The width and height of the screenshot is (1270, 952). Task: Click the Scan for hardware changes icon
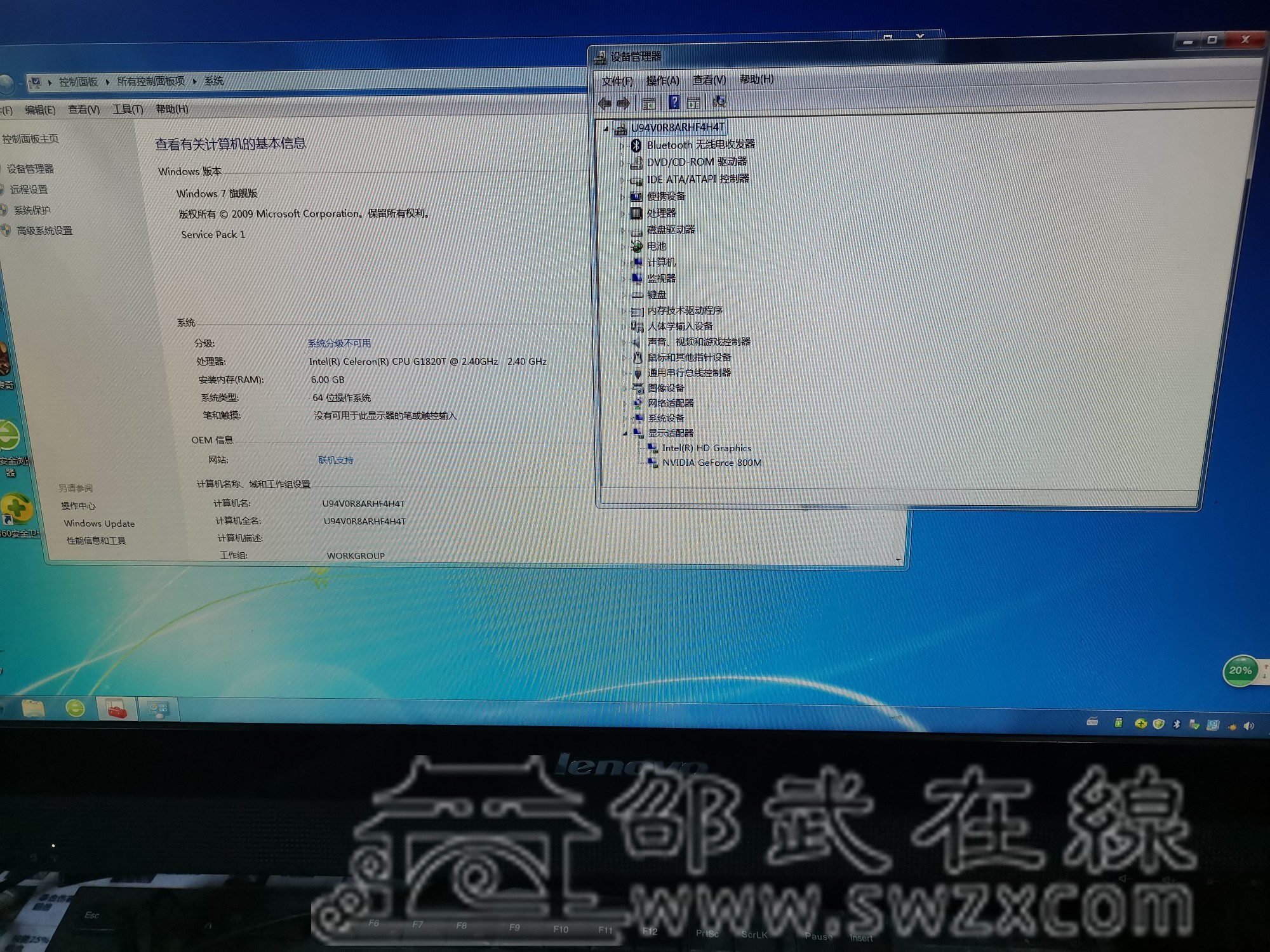coord(719,102)
